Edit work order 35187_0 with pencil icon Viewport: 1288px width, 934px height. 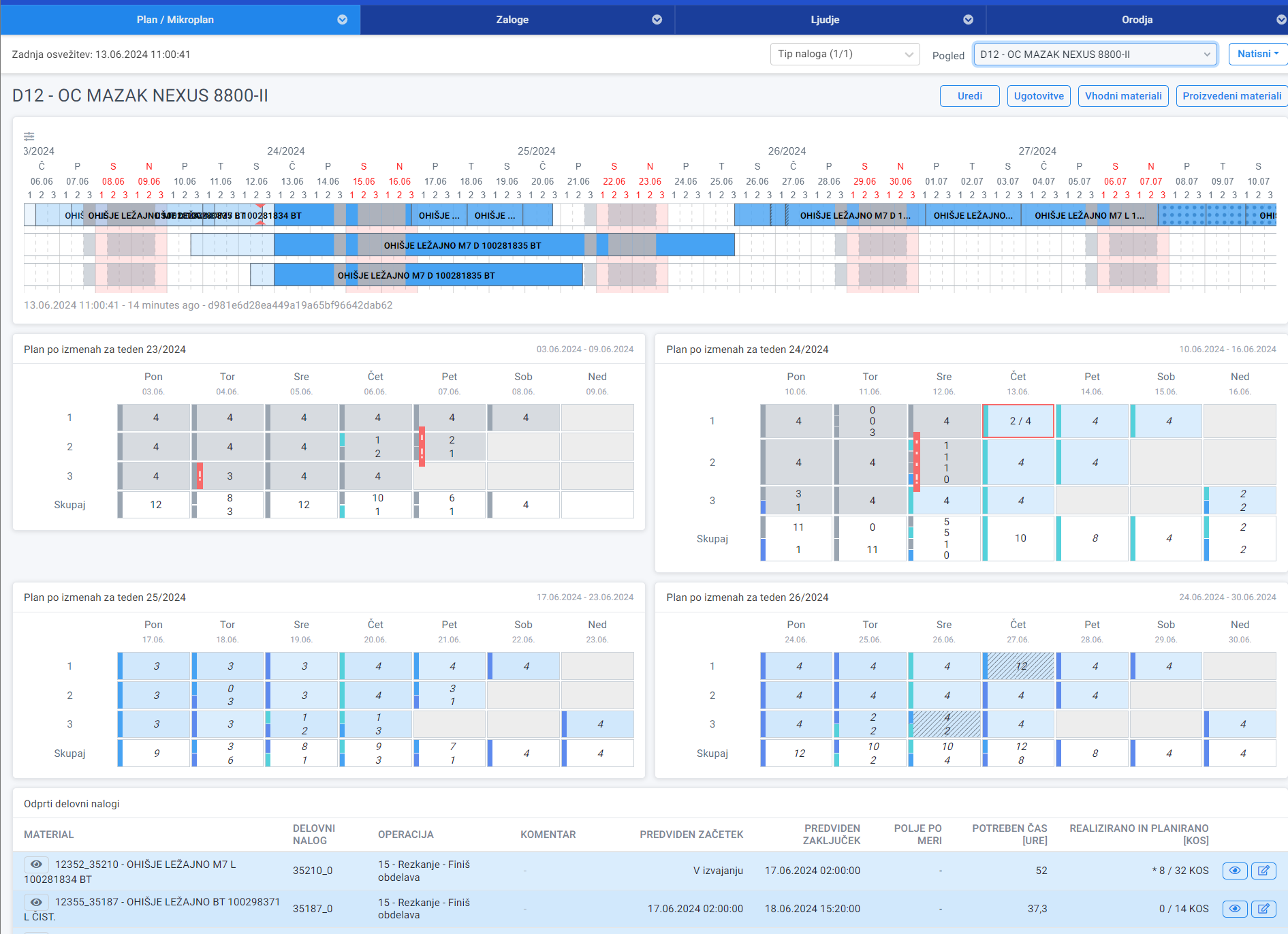coord(1263,908)
